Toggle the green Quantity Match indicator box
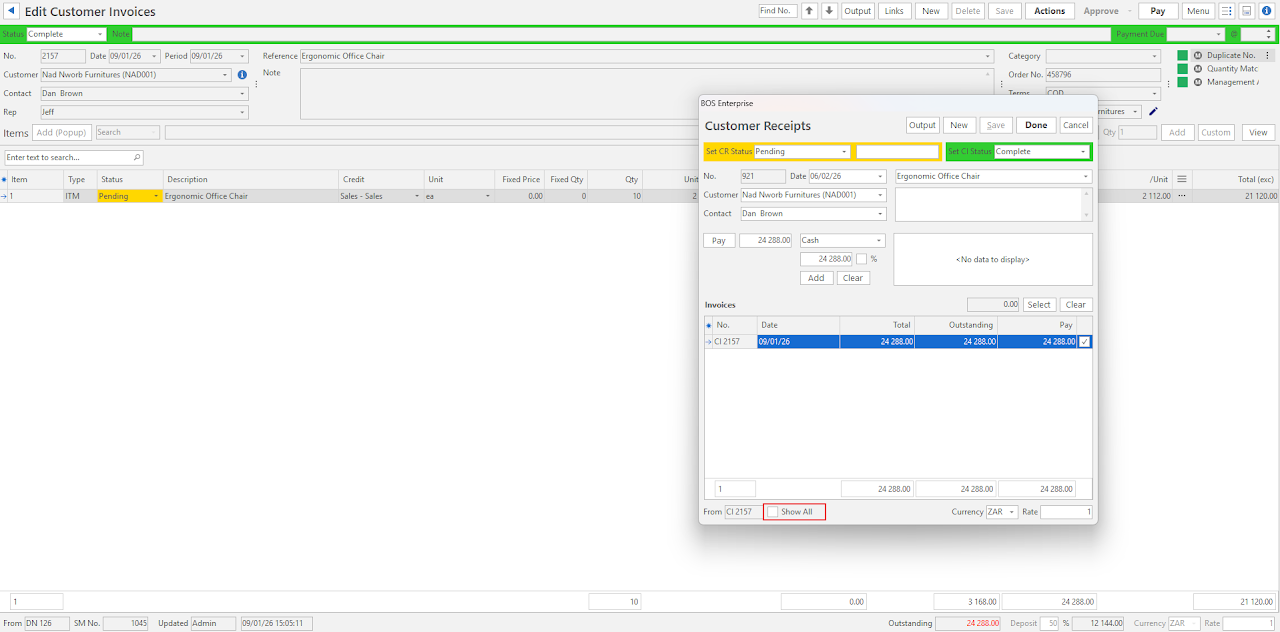The height and width of the screenshot is (632, 1280). click(x=1182, y=69)
